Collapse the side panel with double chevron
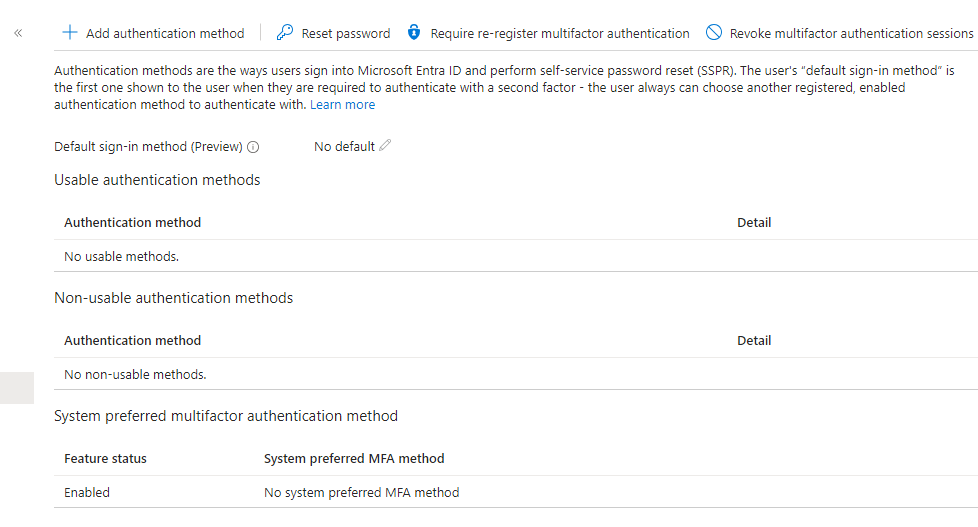 18,33
